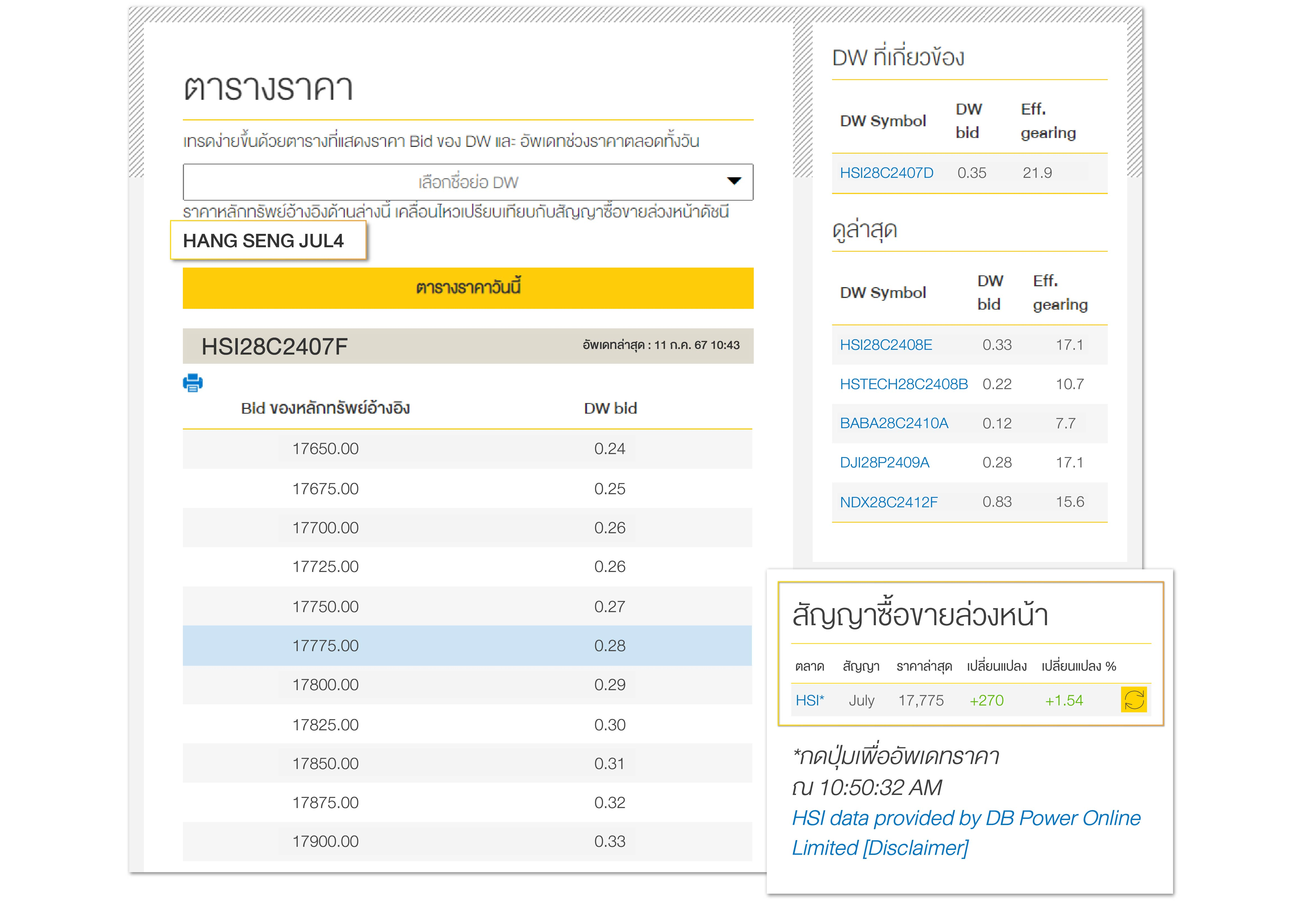
Task: Select underlying bid value 17750.00
Action: pyautogui.click(x=325, y=607)
